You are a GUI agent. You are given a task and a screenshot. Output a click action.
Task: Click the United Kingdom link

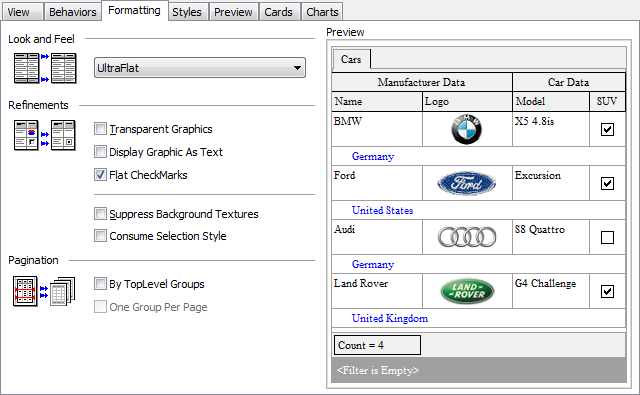pyautogui.click(x=390, y=318)
